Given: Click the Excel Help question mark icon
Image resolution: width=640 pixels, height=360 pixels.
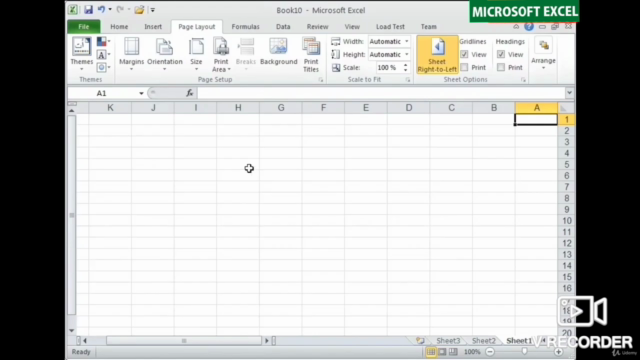Looking at the screenshot, I should (x=529, y=27).
